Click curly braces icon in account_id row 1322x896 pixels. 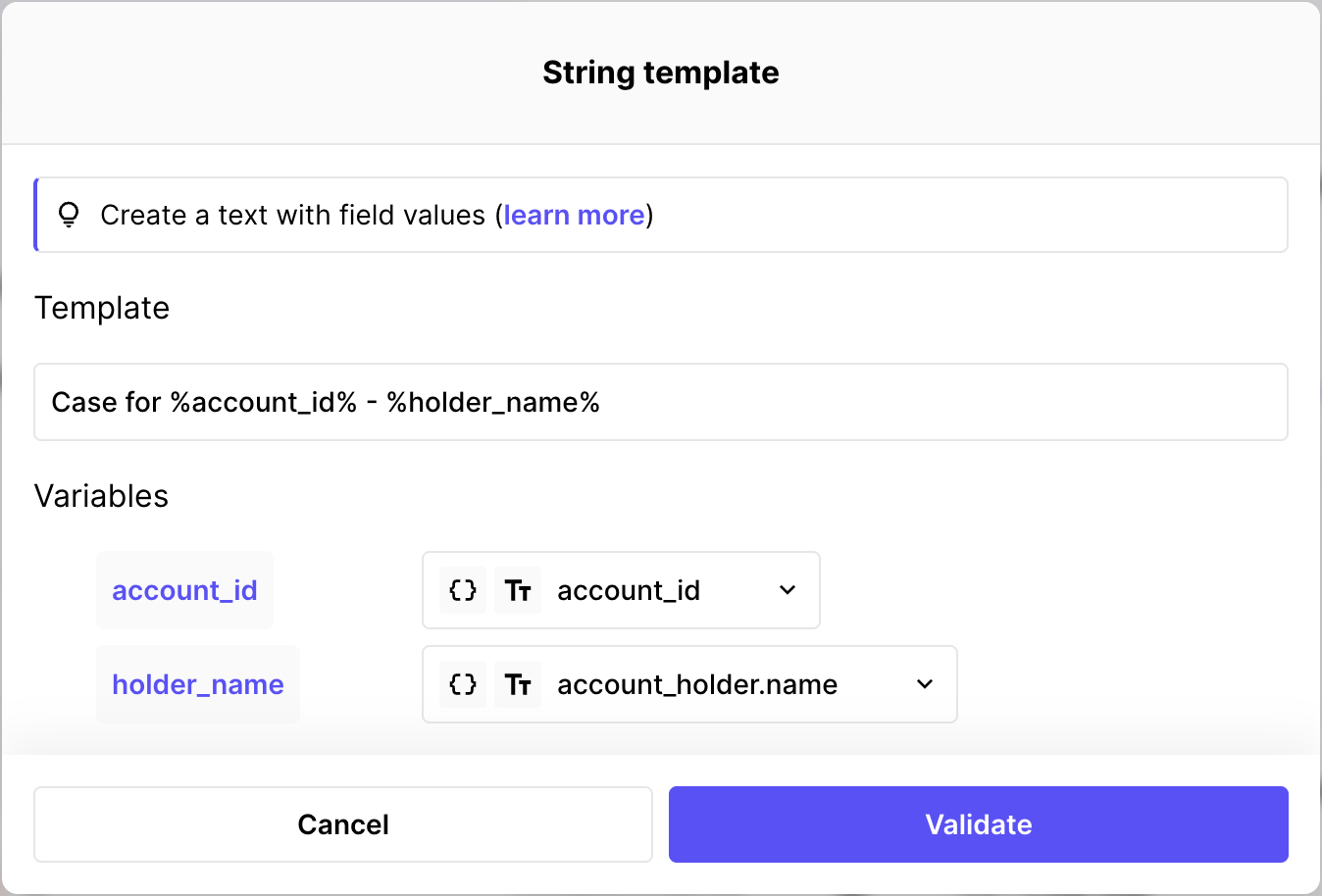point(463,590)
